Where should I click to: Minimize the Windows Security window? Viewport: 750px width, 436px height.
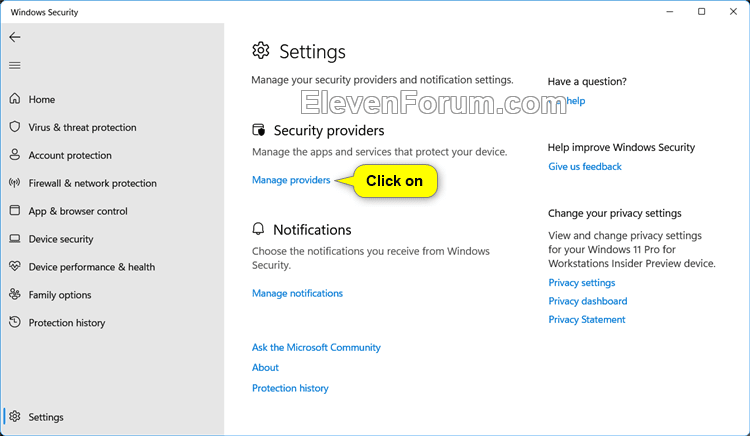tap(670, 11)
